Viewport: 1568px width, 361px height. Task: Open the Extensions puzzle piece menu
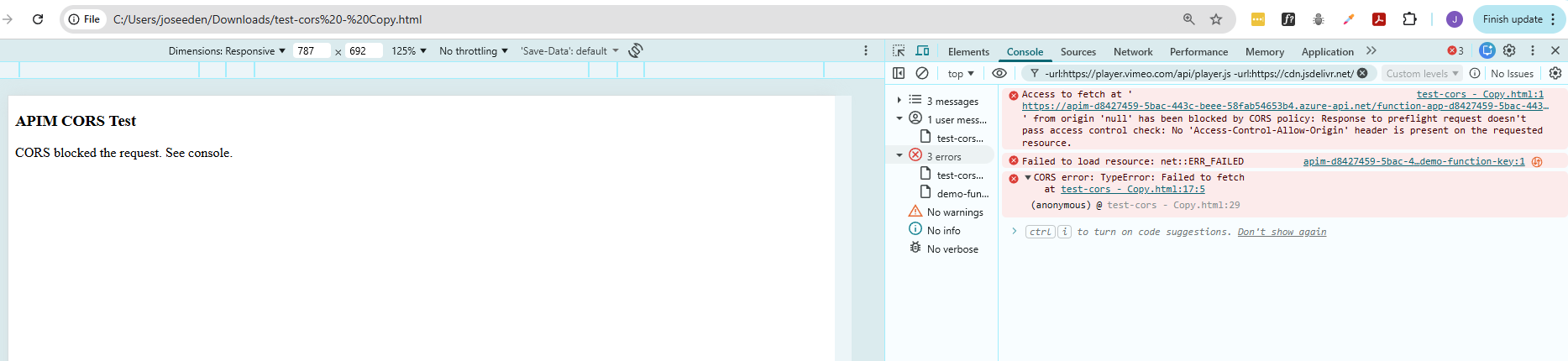[1409, 19]
